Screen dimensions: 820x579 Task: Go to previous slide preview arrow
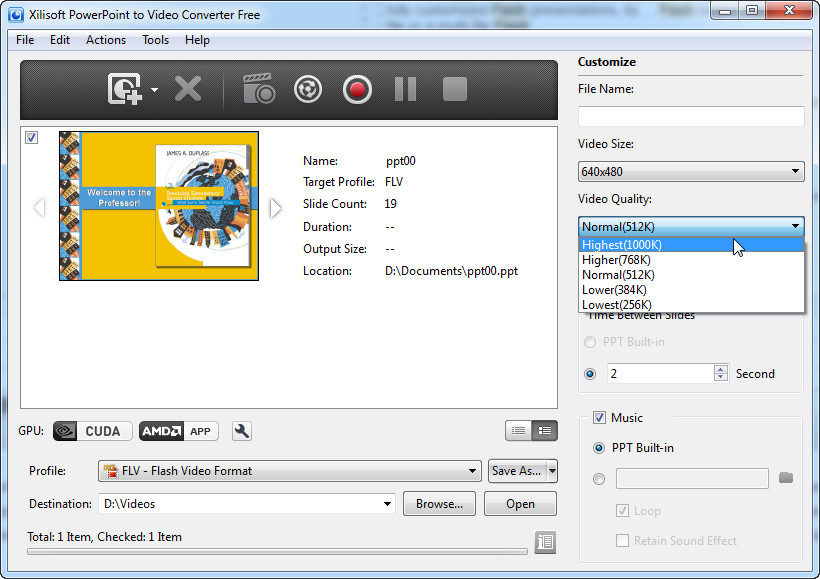39,208
